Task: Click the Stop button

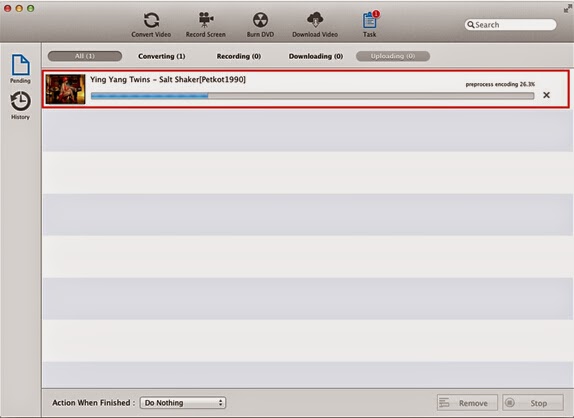Action: point(533,403)
